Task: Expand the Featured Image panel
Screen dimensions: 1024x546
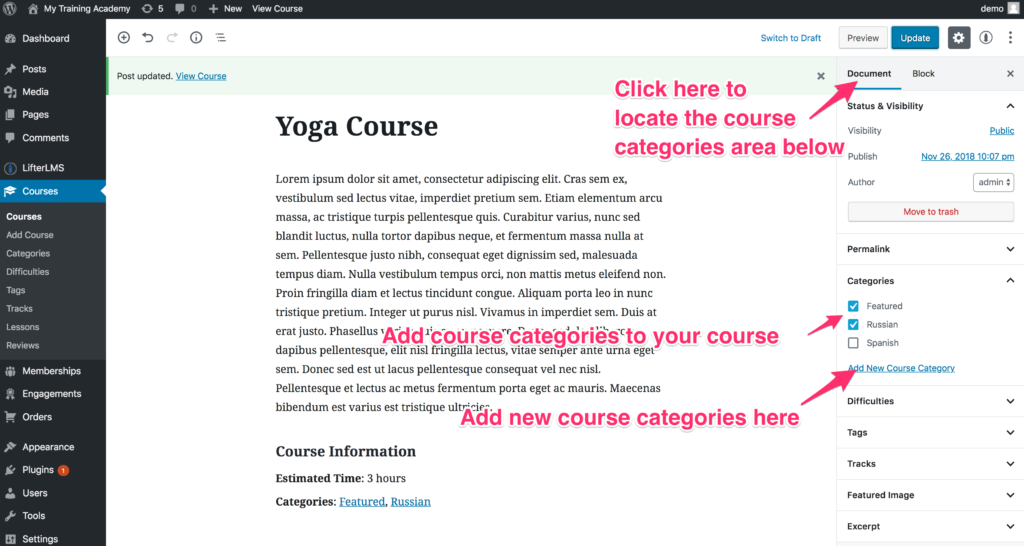Action: 930,495
